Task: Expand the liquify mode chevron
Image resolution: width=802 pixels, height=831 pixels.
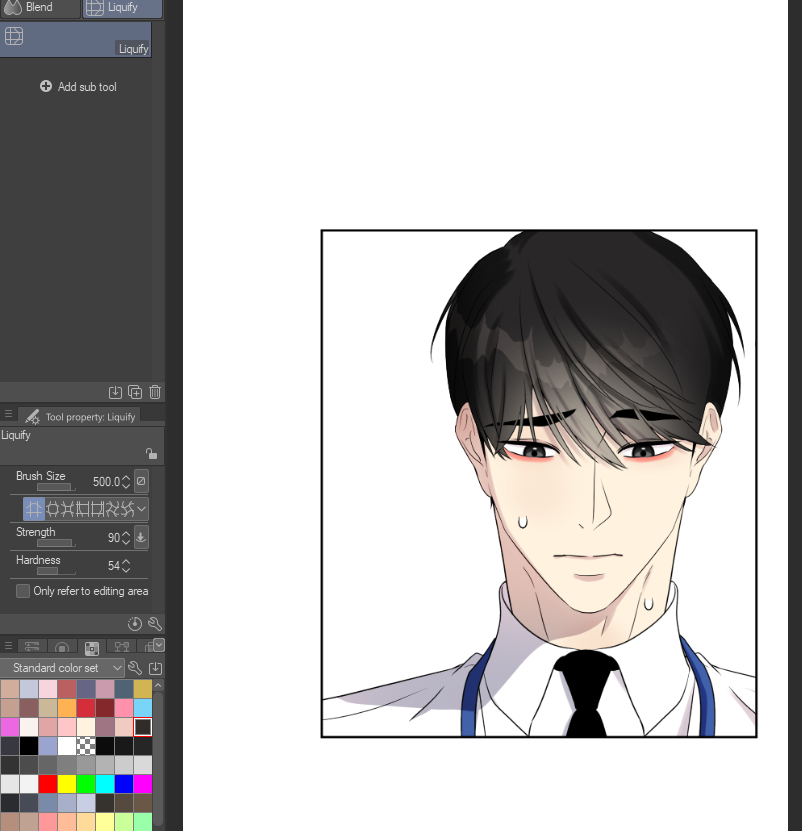Action: pyautogui.click(x=141, y=509)
